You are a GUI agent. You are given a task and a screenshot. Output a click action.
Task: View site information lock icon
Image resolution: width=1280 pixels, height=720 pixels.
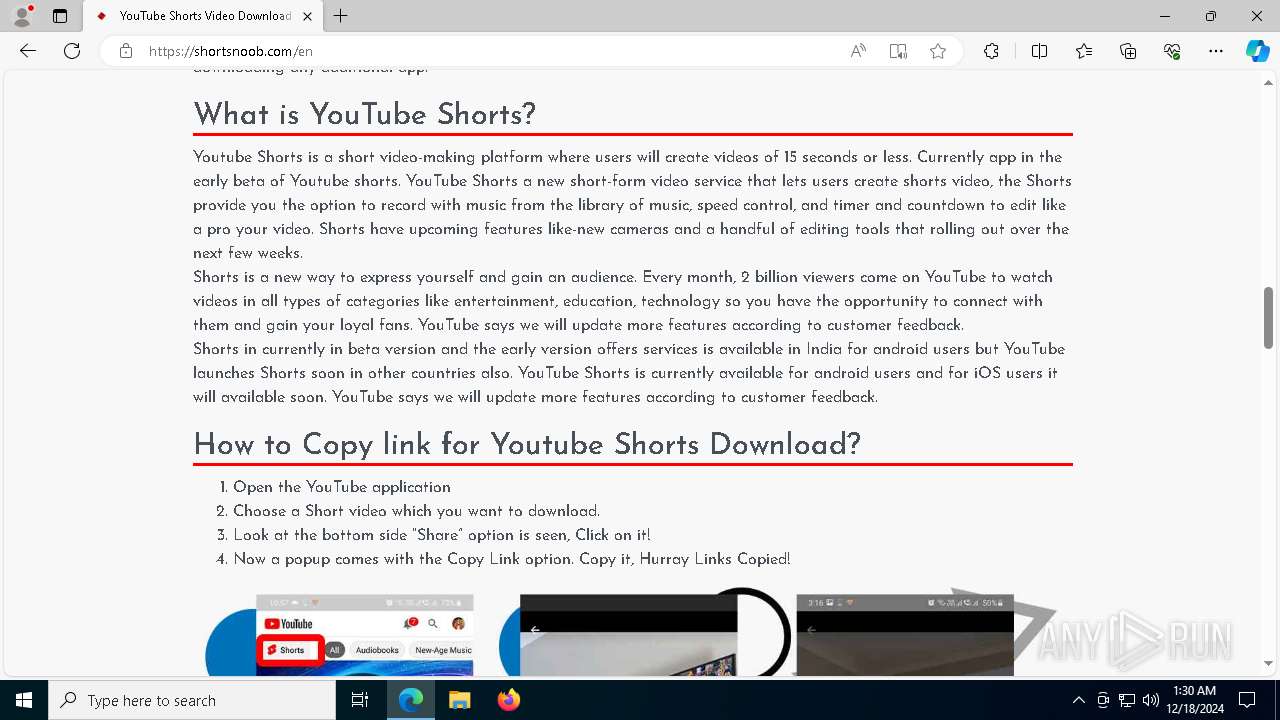coord(126,51)
